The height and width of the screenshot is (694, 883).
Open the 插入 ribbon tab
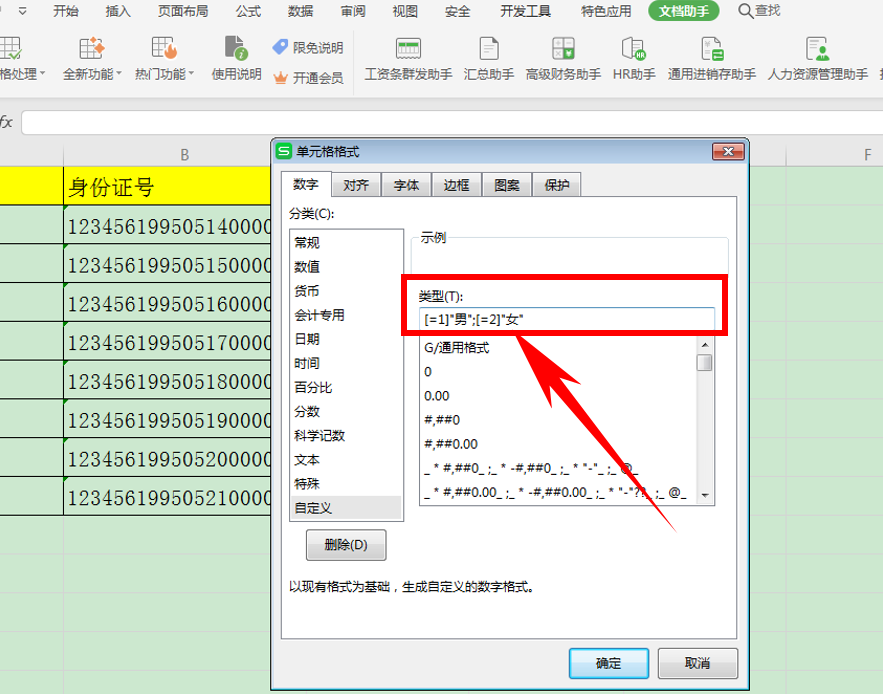[118, 11]
